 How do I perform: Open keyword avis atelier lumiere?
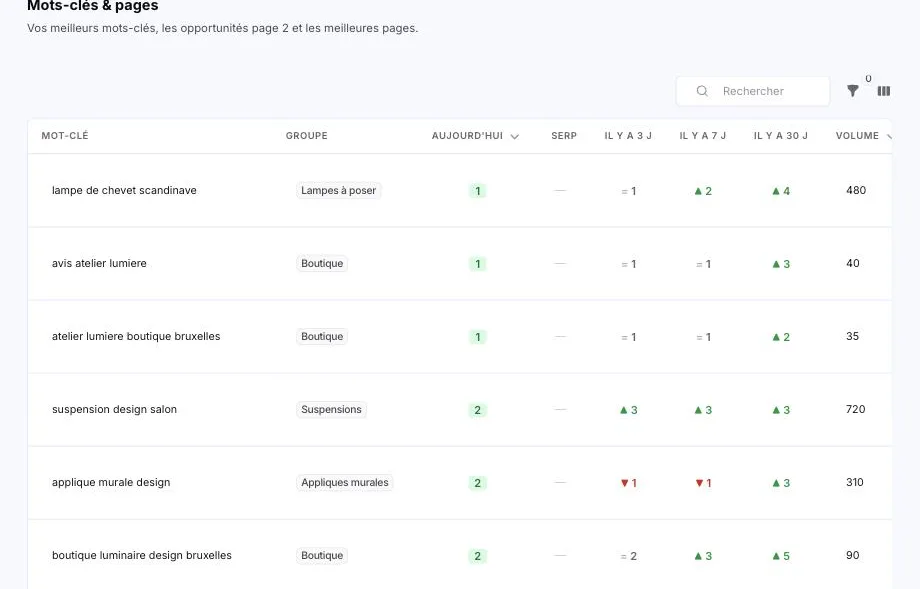click(99, 263)
